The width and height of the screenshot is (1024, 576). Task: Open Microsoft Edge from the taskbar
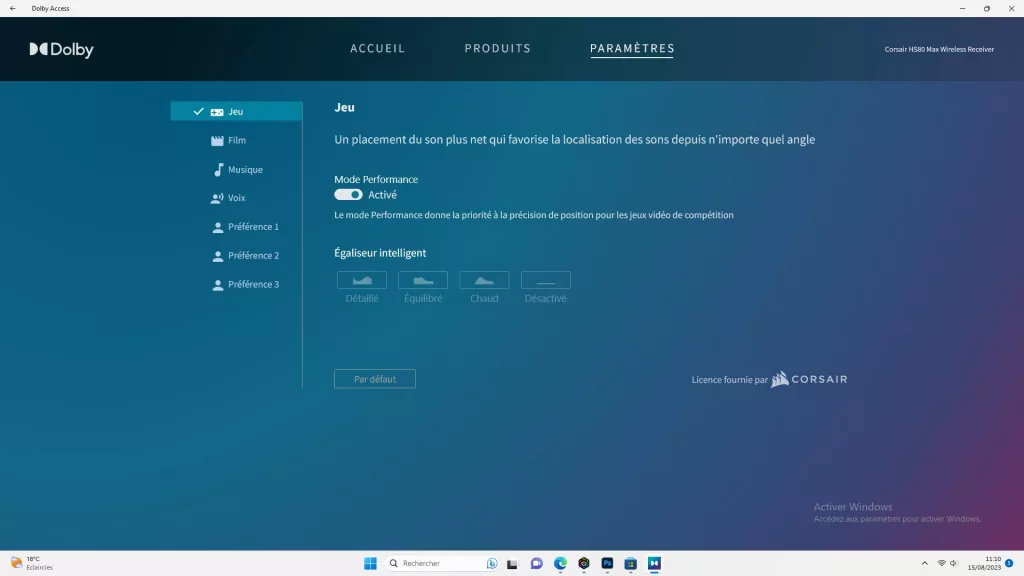pos(560,563)
